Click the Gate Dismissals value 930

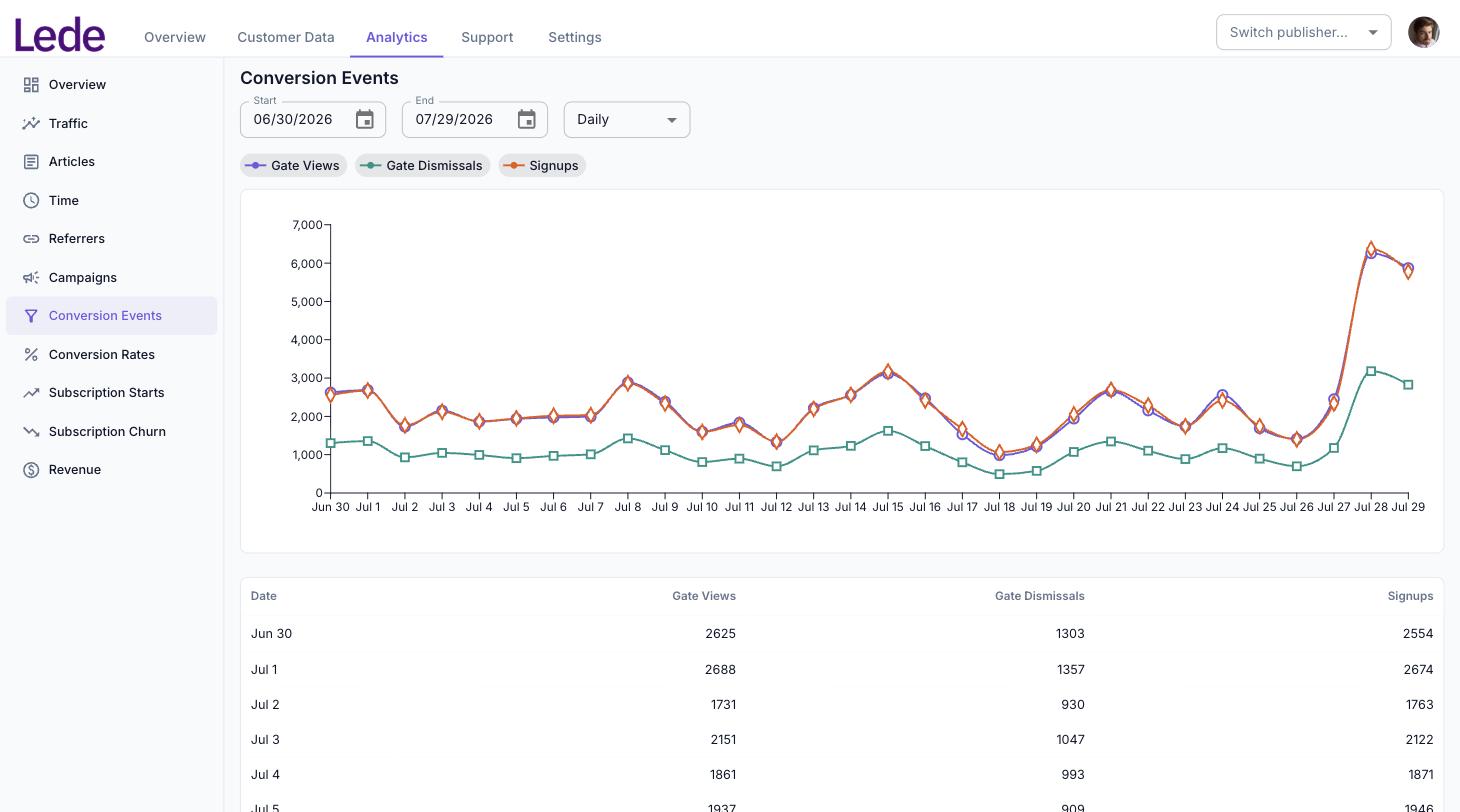[1073, 705]
